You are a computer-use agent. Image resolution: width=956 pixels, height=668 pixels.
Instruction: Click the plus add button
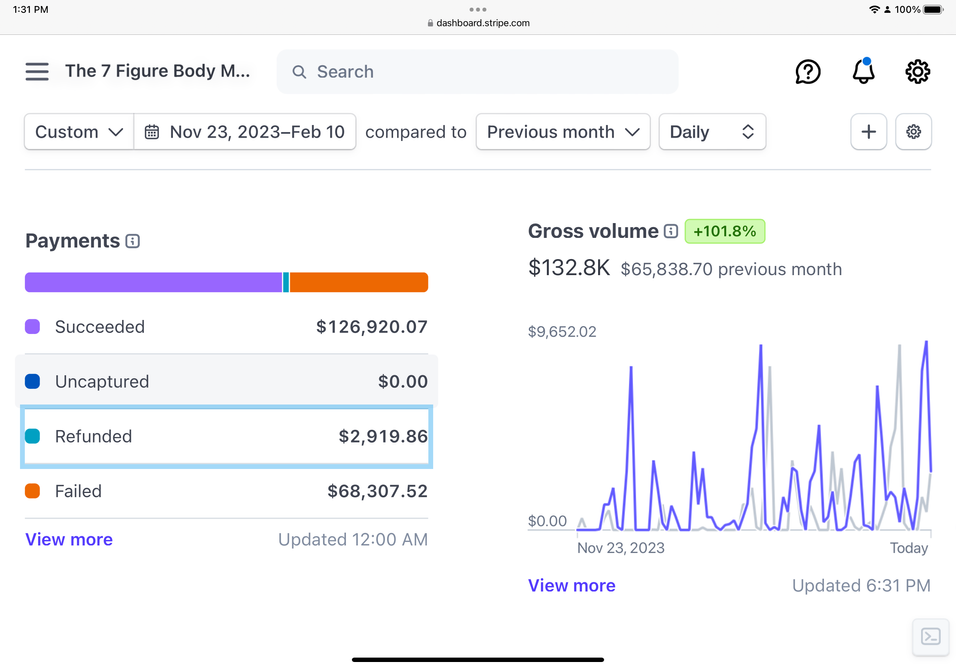pyautogui.click(x=868, y=132)
